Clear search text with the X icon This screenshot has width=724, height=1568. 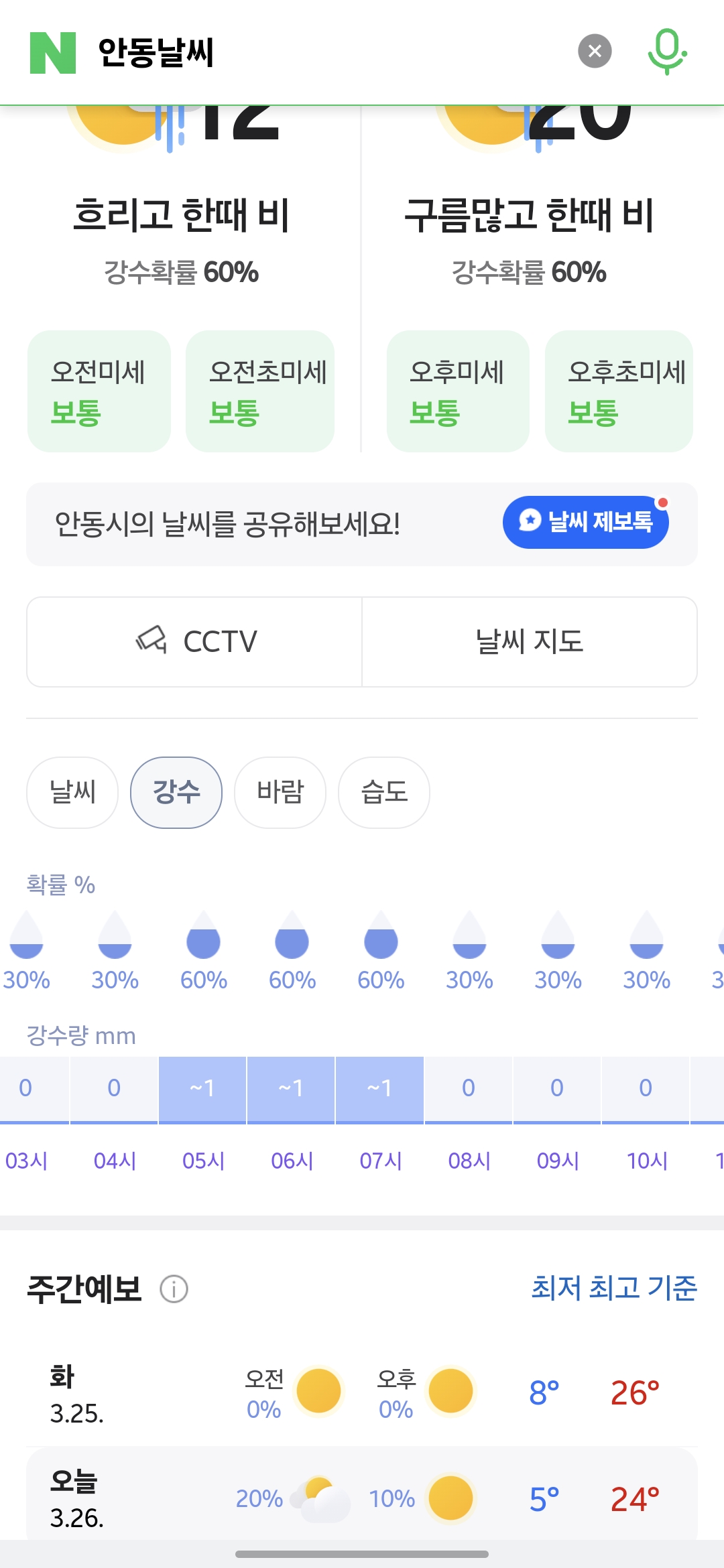coord(595,51)
